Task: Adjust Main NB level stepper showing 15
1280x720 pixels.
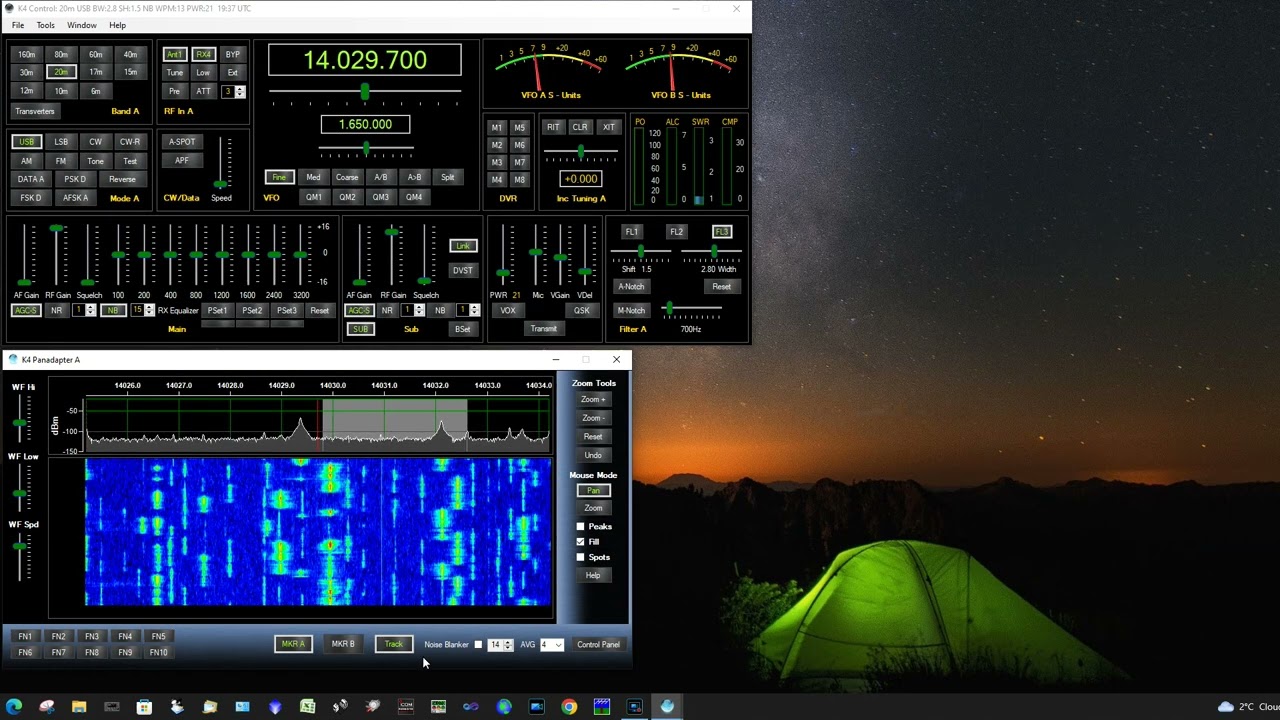Action: 149,310
